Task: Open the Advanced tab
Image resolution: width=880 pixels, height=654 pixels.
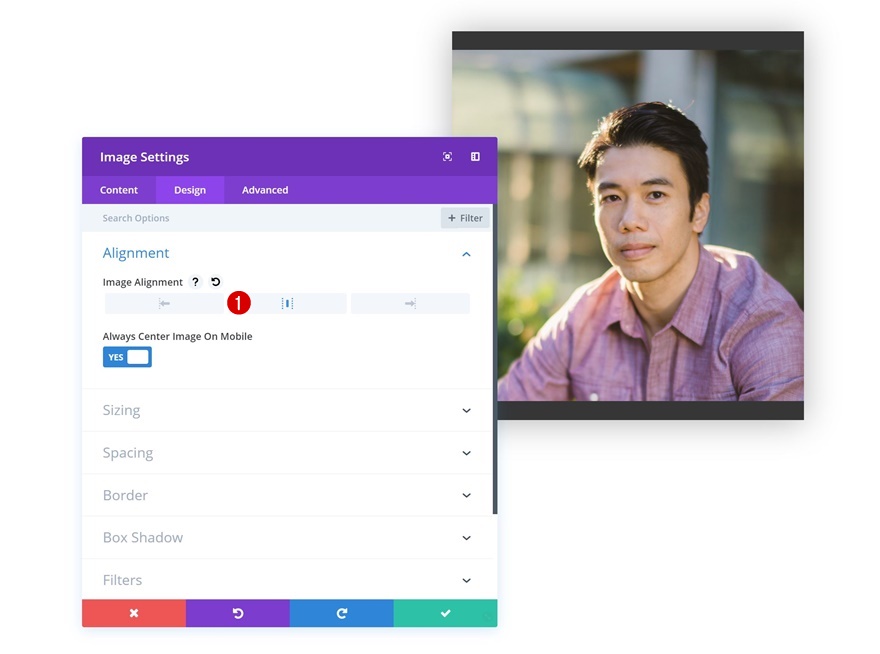Action: [x=265, y=190]
